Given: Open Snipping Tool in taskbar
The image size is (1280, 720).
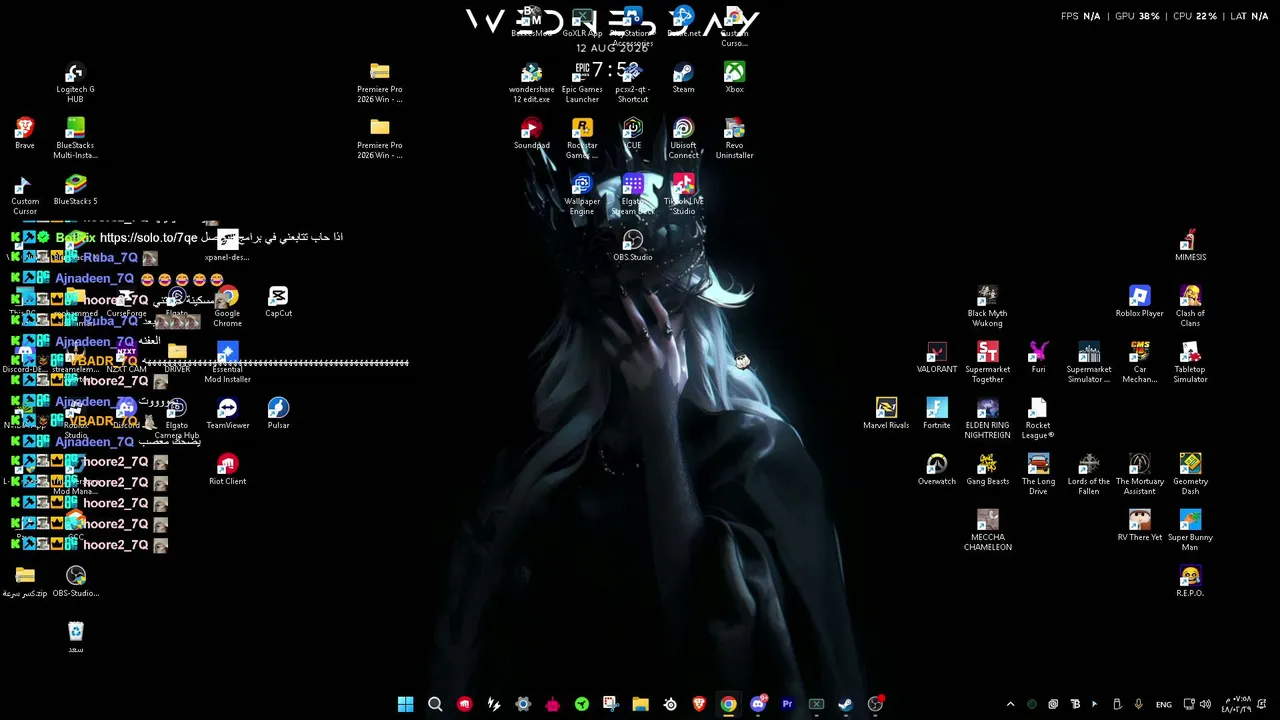Looking at the screenshot, I should (611, 704).
